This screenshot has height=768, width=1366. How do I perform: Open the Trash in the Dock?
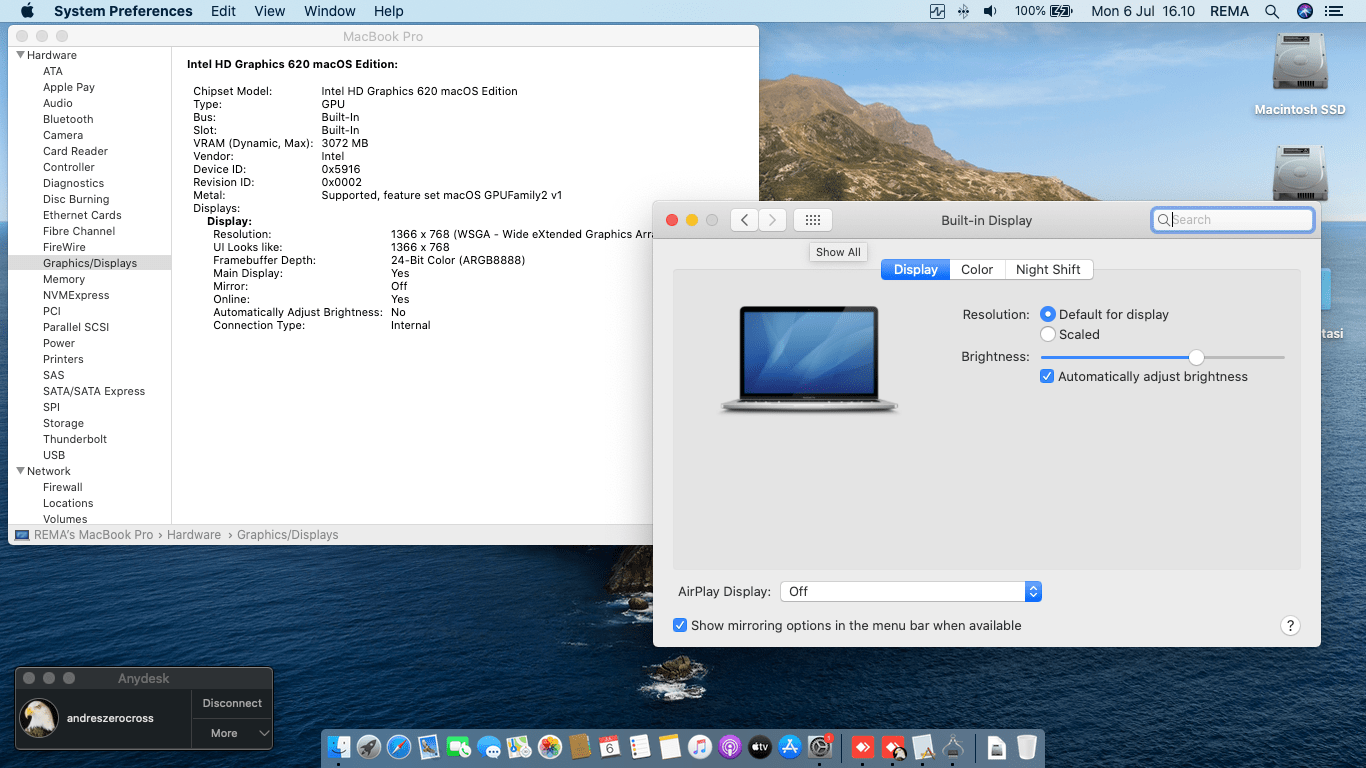[1027, 747]
